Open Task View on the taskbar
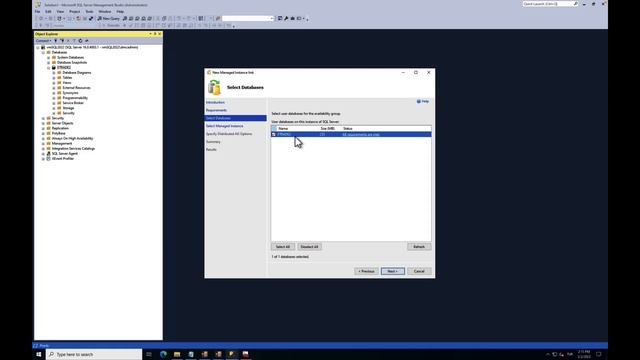The width and height of the screenshot is (640, 360). point(149,354)
